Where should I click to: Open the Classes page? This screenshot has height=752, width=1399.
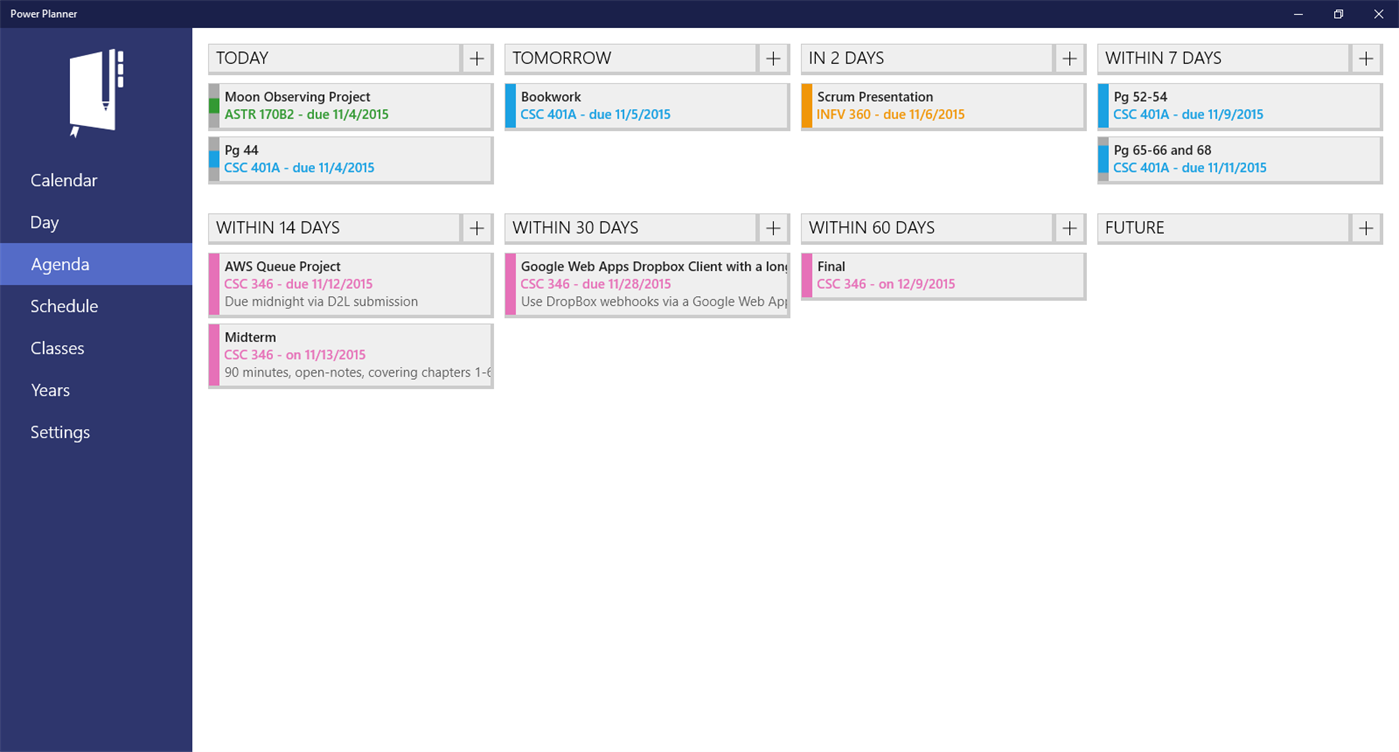(57, 348)
